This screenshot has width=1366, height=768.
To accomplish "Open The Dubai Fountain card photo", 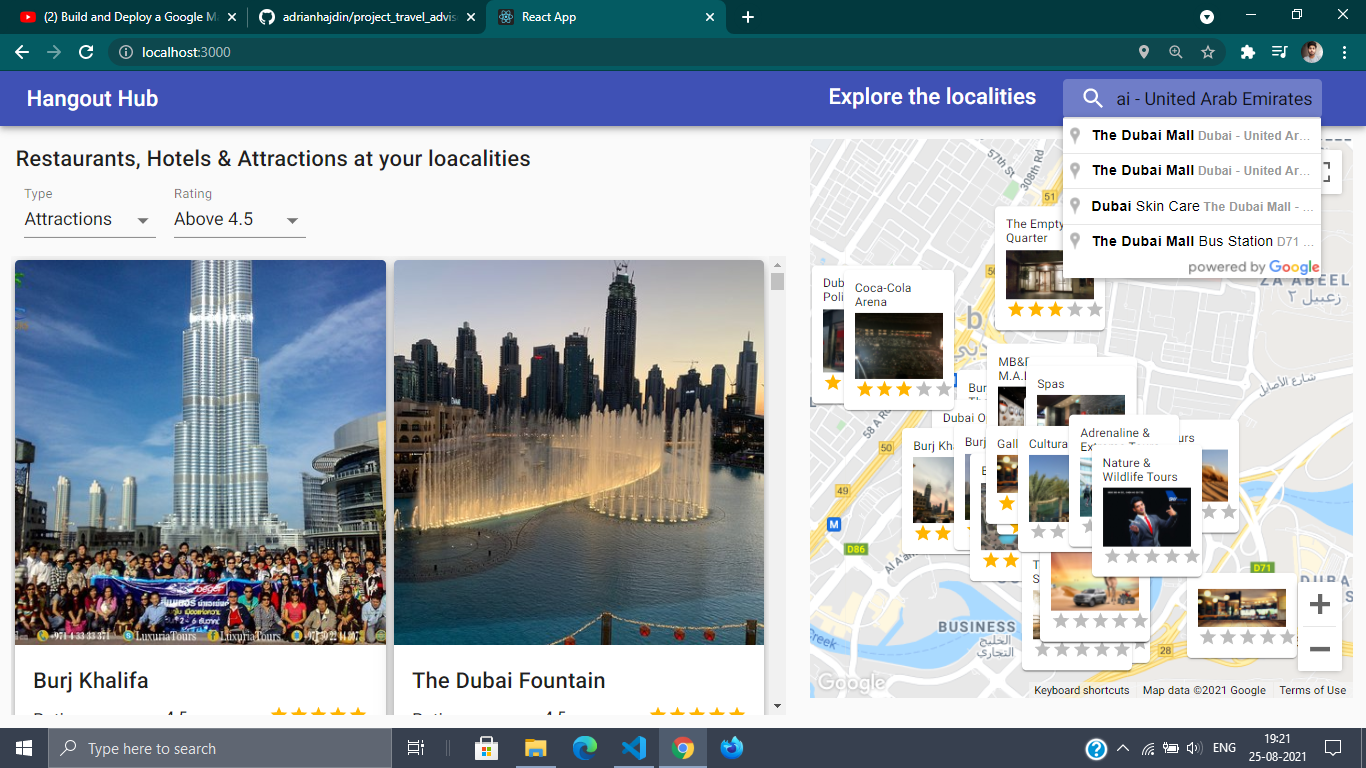I will [x=578, y=452].
